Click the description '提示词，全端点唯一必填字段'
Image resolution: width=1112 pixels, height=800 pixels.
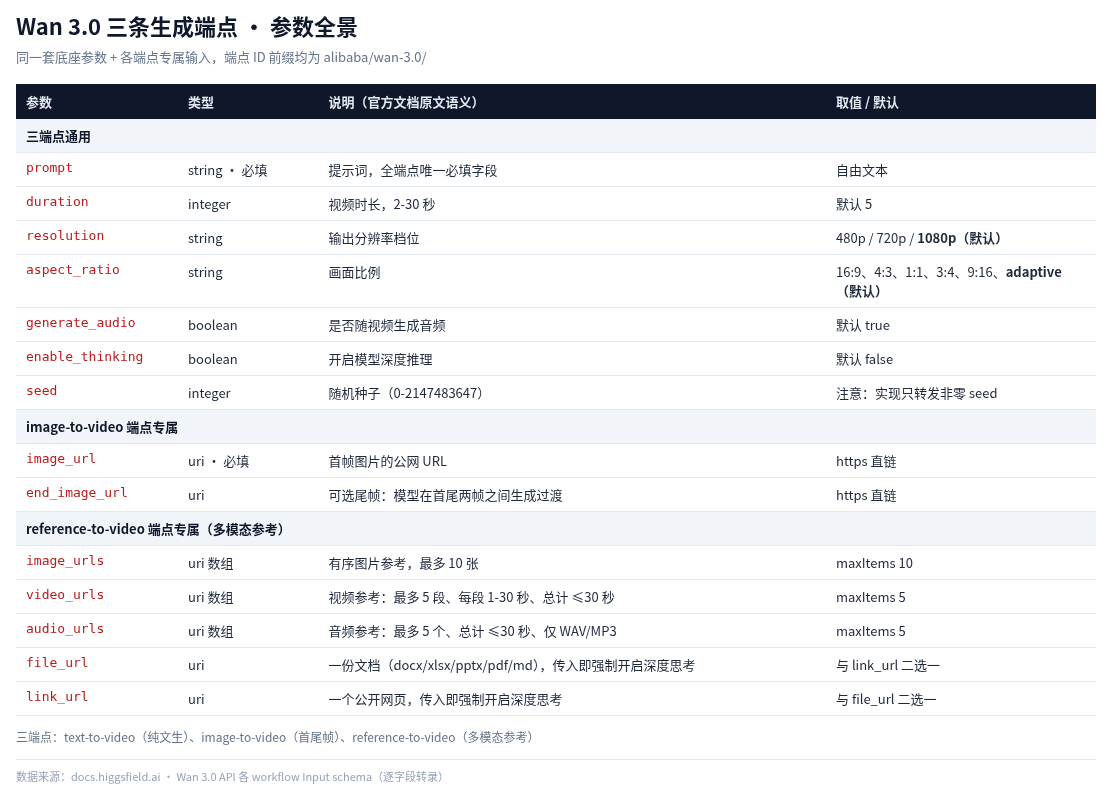pos(413,170)
